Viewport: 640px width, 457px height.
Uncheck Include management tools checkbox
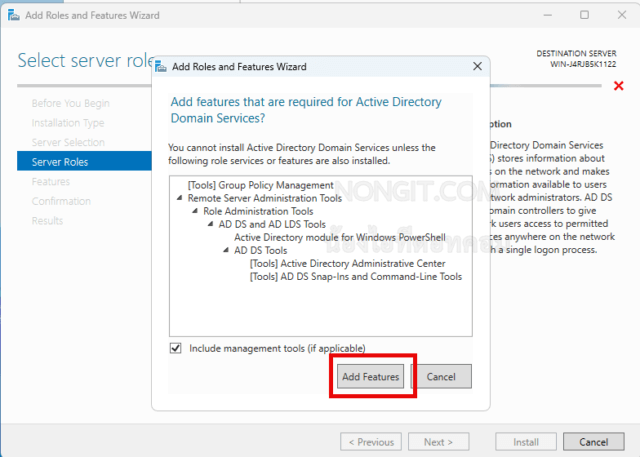coord(176,348)
